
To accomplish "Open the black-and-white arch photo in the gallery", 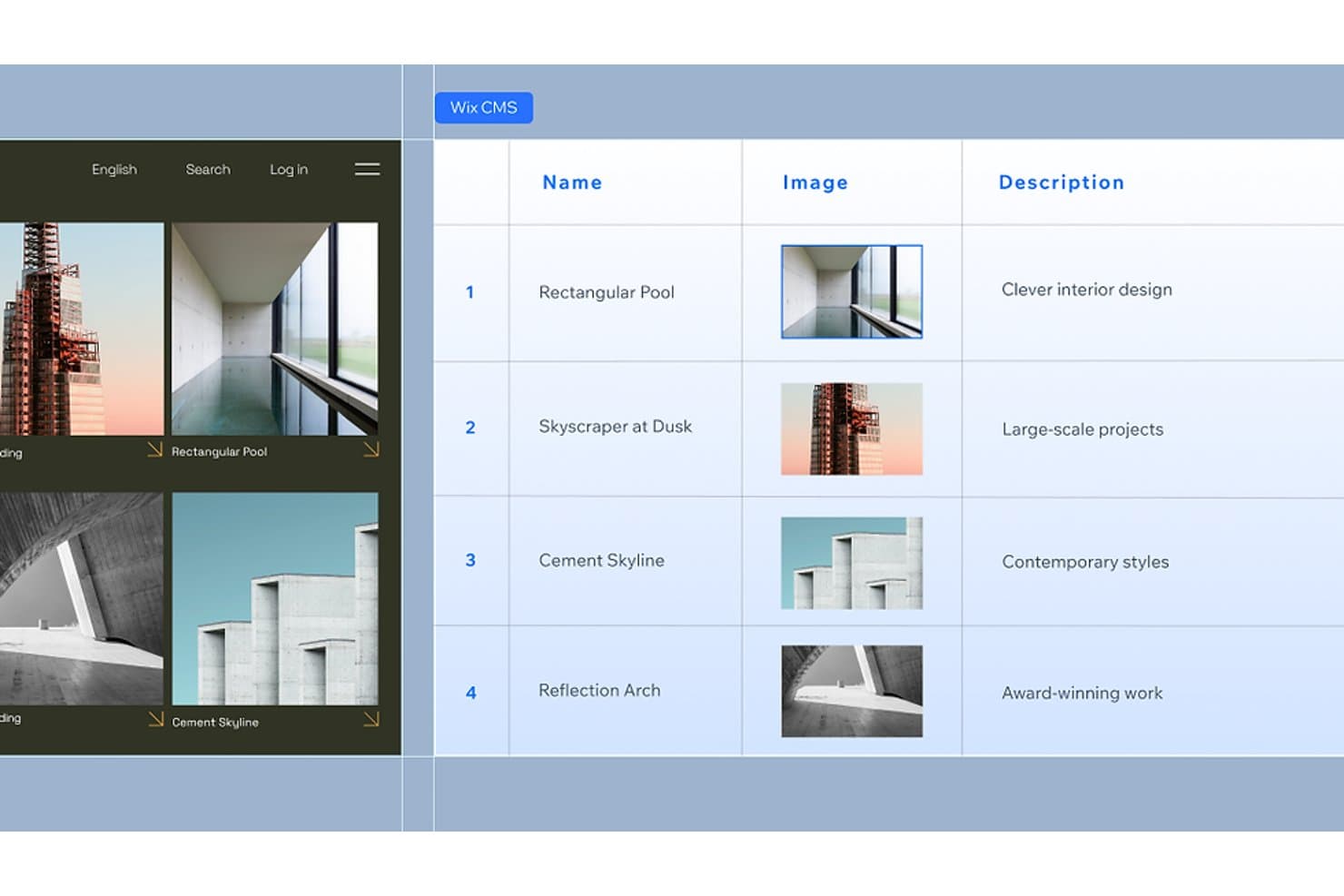I will tap(82, 599).
